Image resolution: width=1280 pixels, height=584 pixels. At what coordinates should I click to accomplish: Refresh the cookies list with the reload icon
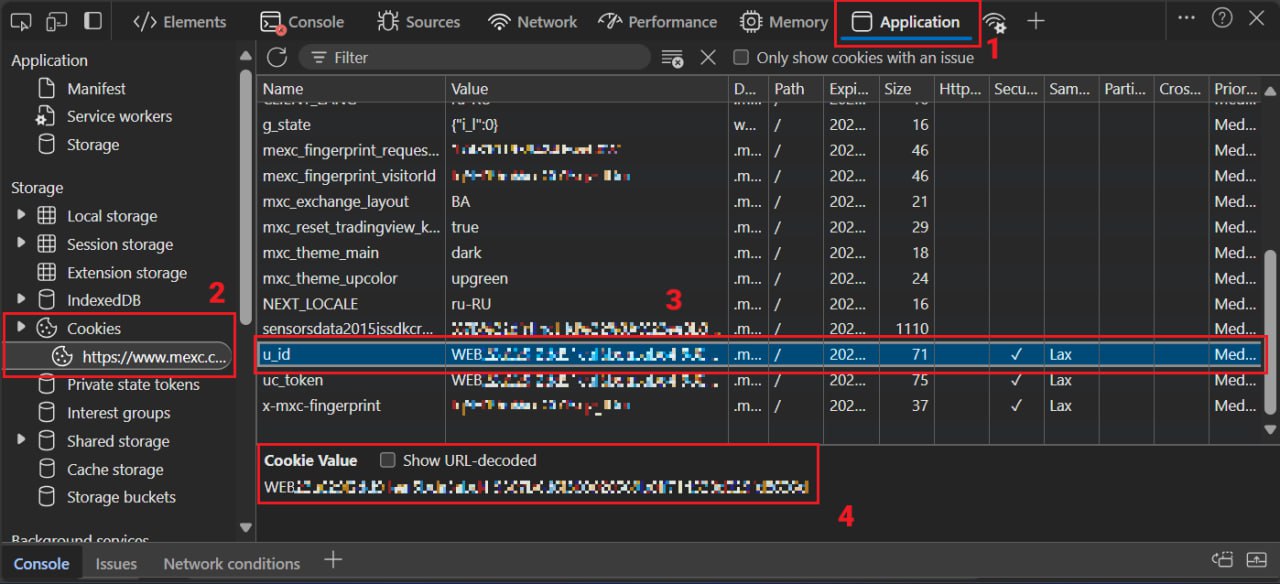pyautogui.click(x=277, y=57)
